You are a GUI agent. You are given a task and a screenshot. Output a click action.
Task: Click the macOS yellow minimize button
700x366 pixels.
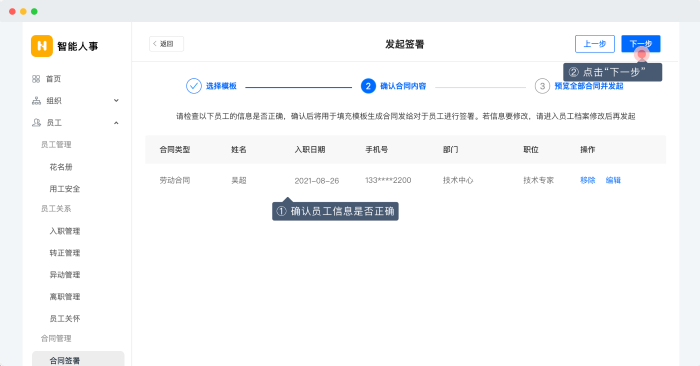(23, 12)
